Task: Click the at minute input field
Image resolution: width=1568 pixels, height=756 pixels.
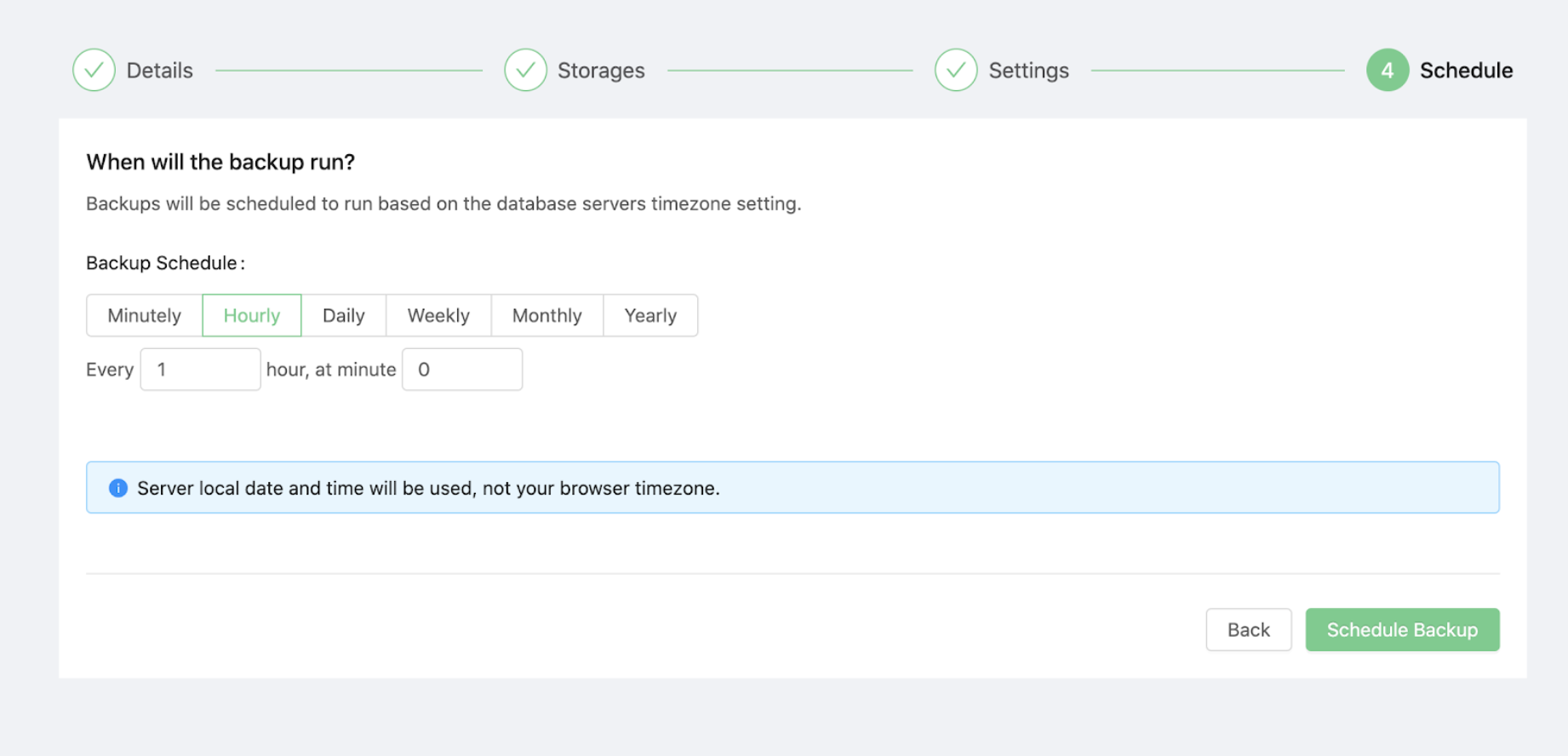Action: point(462,369)
